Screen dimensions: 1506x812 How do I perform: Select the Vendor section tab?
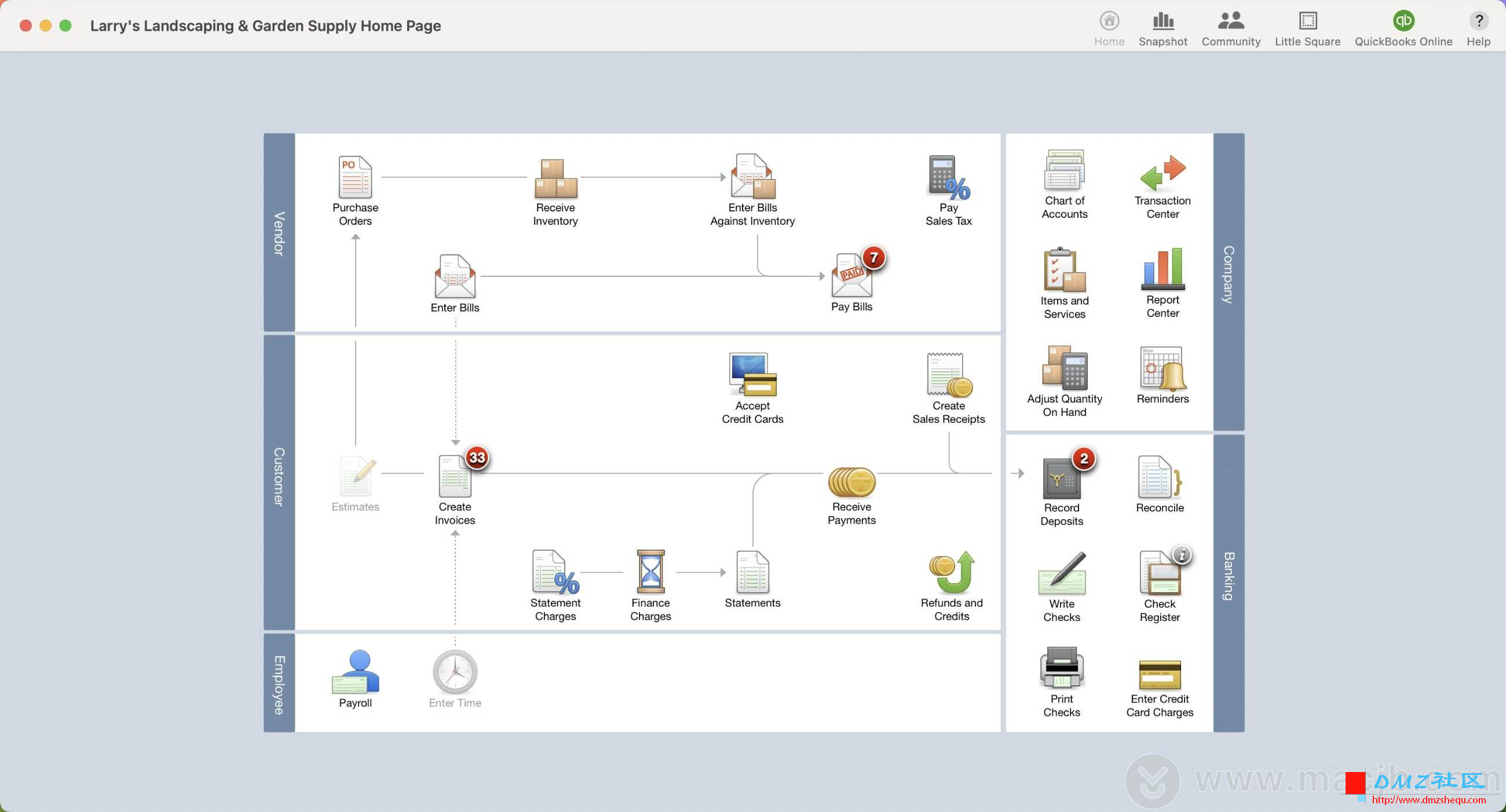coord(279,233)
